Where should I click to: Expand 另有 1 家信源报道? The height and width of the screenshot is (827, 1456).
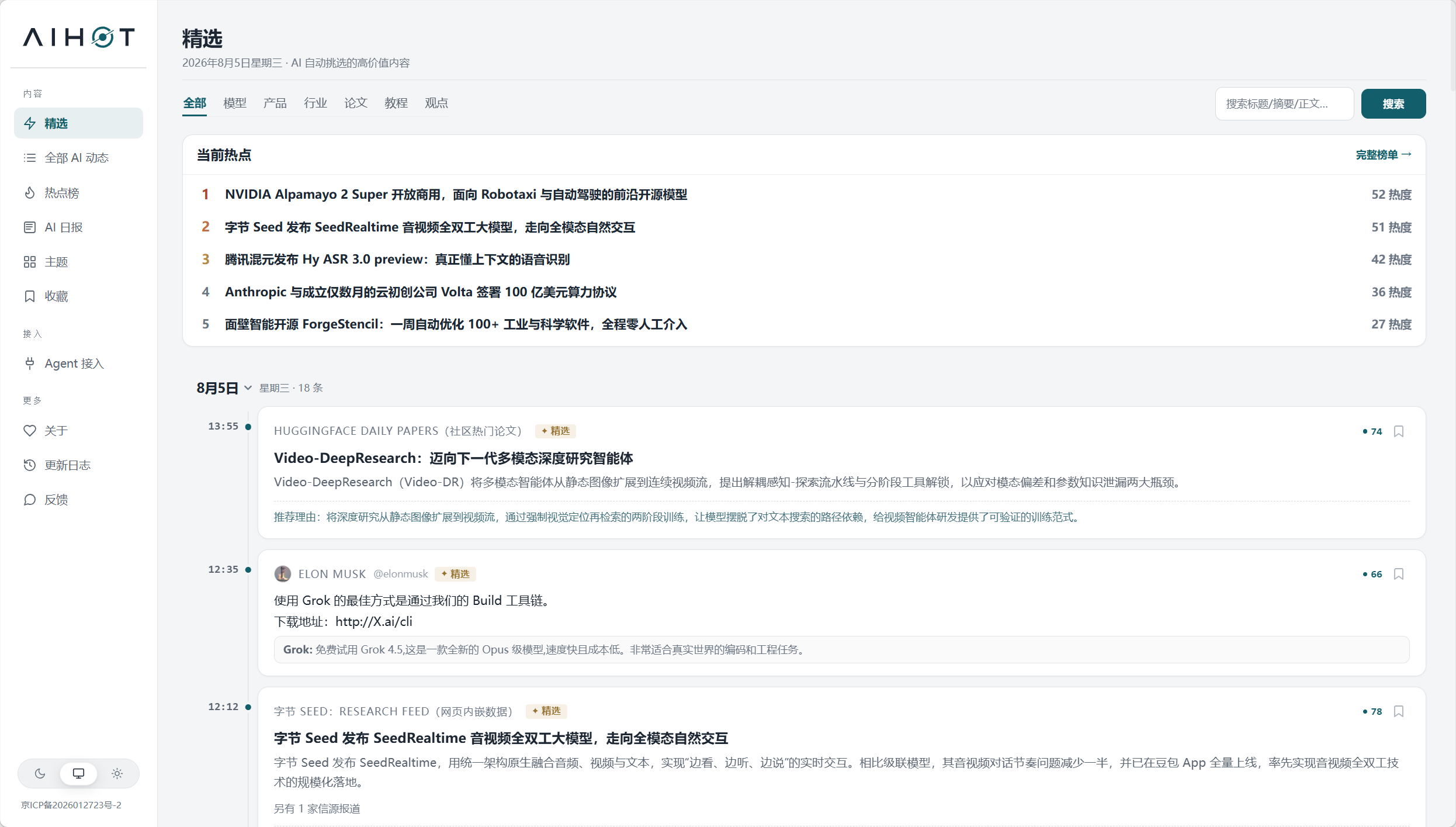point(317,809)
